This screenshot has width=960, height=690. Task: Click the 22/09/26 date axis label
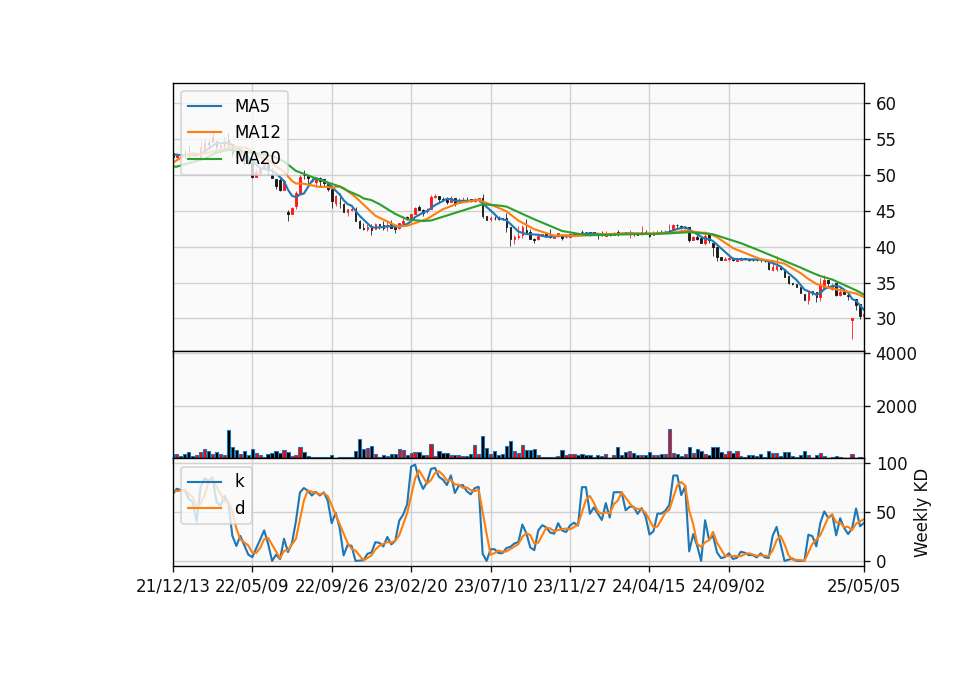[332, 586]
